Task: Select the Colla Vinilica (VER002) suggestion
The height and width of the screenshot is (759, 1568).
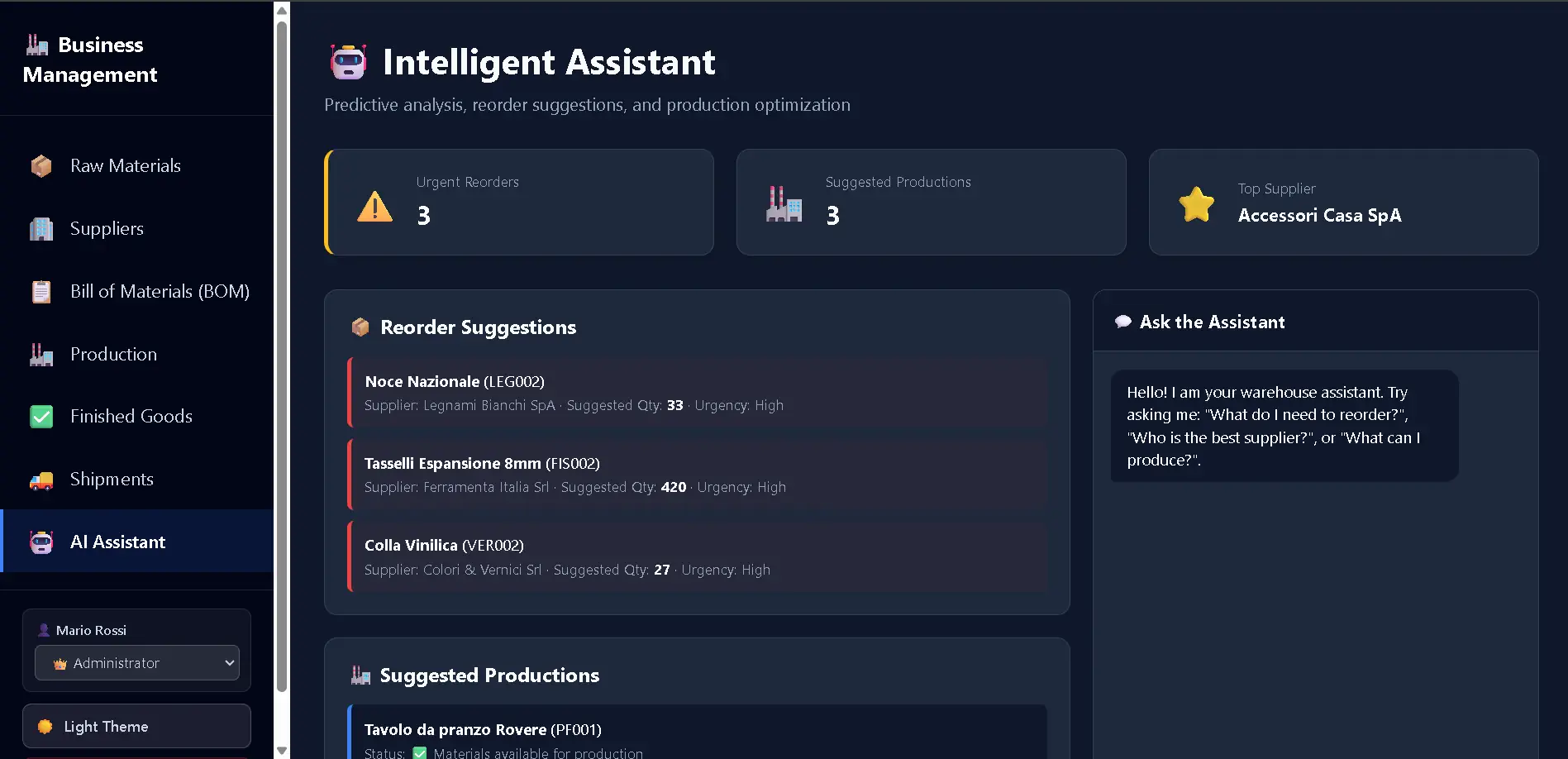Action: pos(697,557)
